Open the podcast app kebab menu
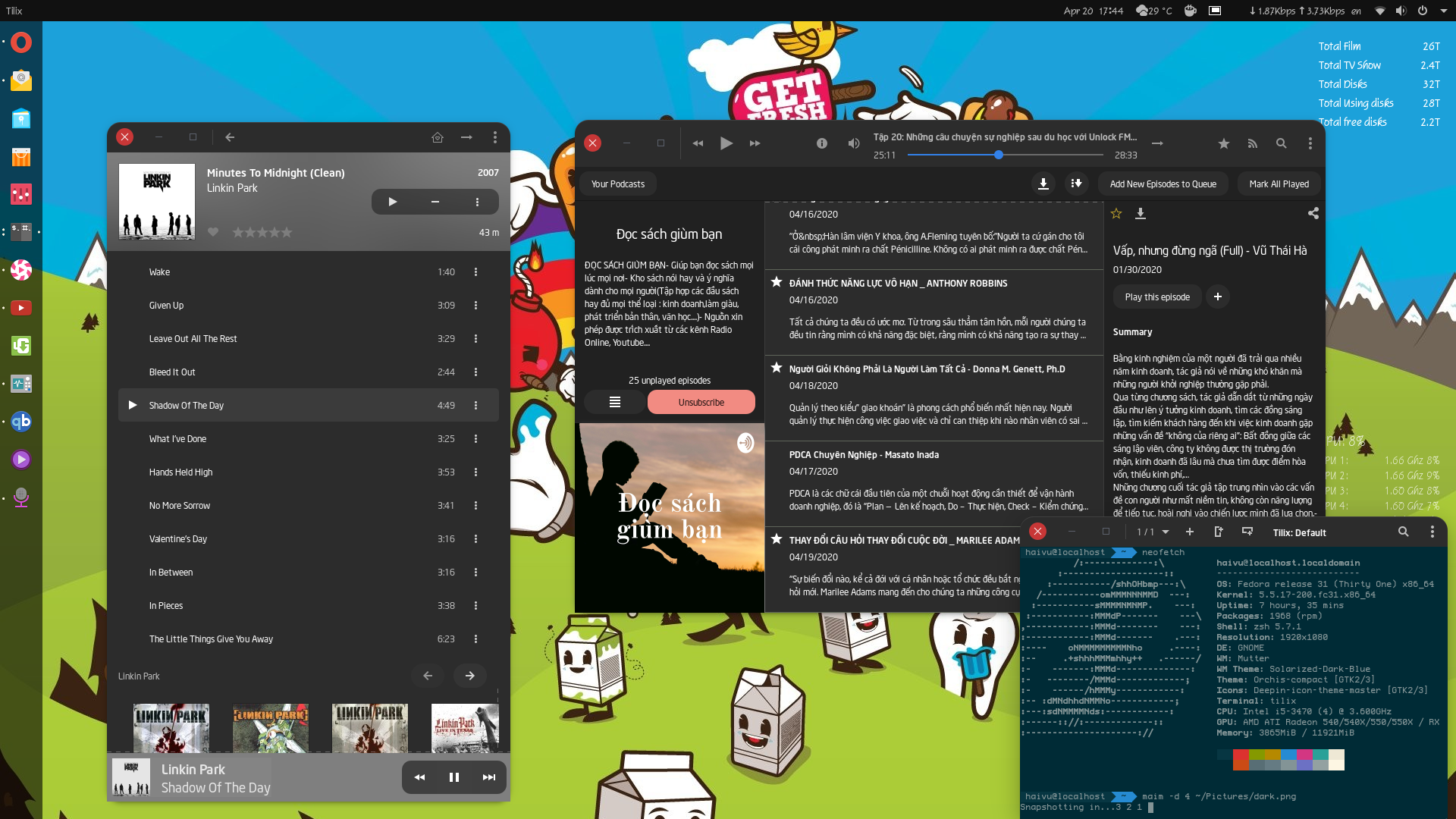The height and width of the screenshot is (819, 1456). 1310,143
